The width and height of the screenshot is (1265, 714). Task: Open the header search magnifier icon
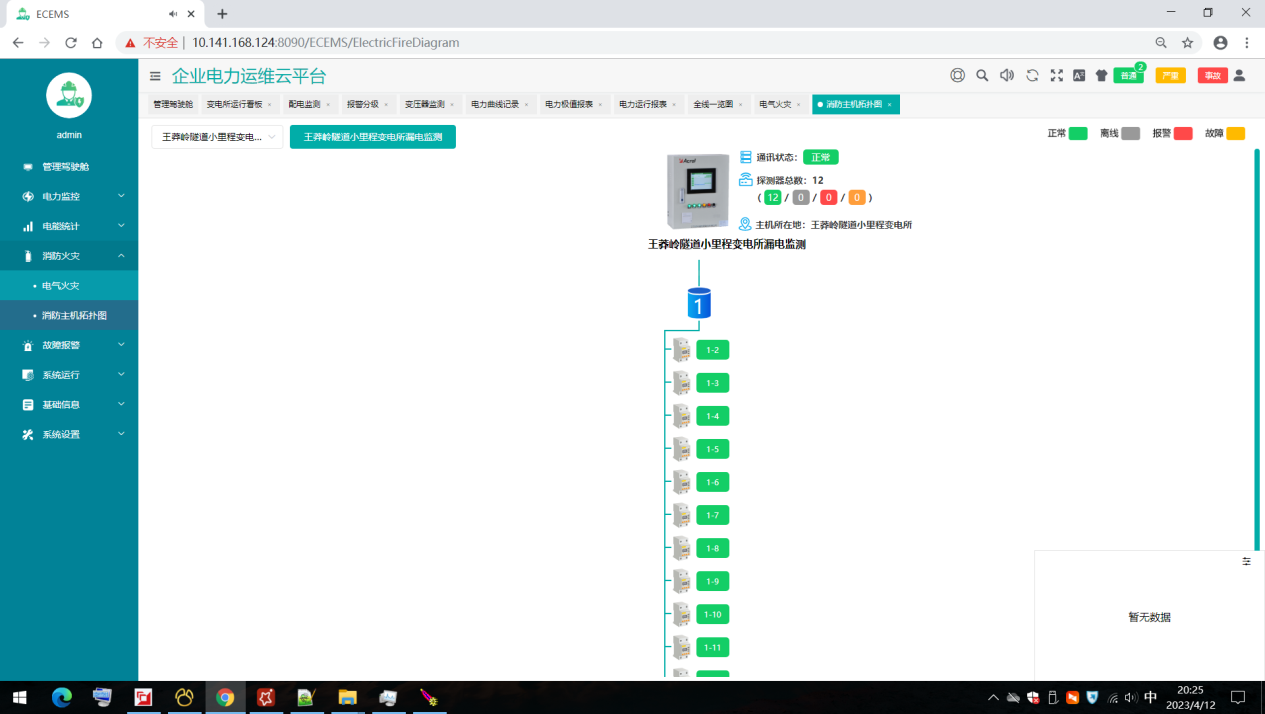tap(982, 75)
